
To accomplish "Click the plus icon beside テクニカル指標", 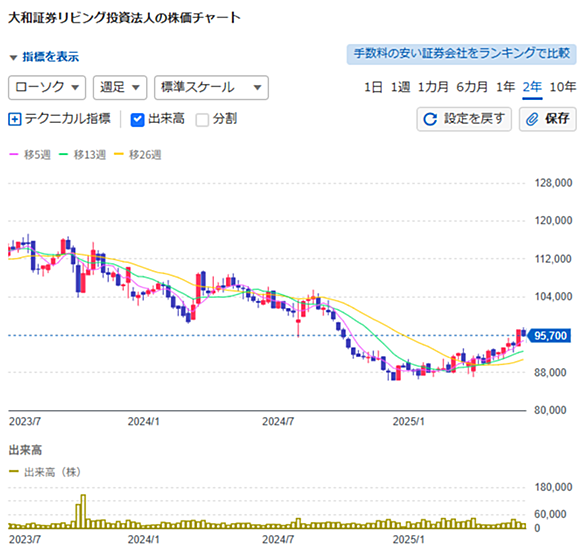I will tap(15, 119).
